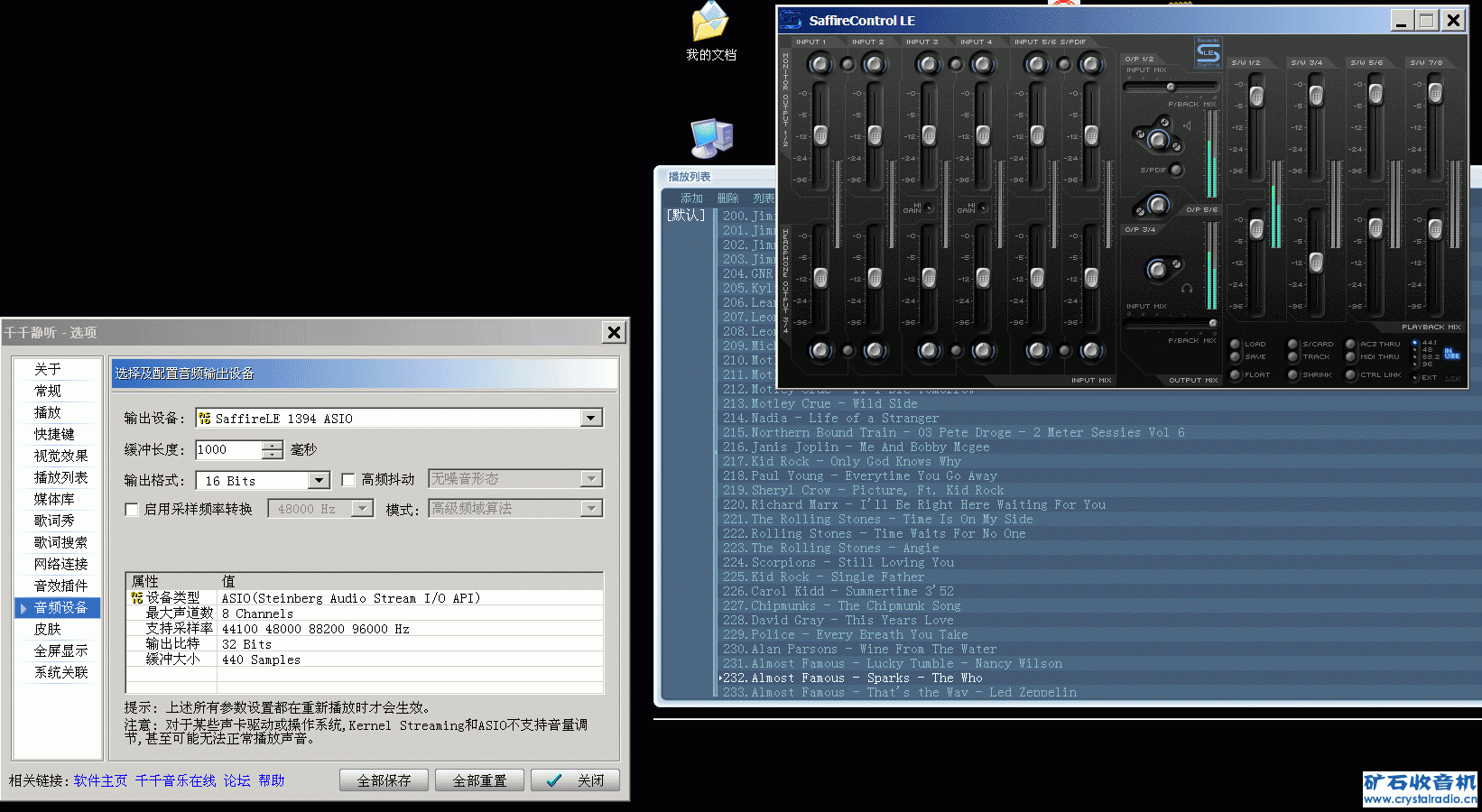Click the Input 1 monitor output fader
The width and height of the screenshot is (1482, 812).
(820, 135)
